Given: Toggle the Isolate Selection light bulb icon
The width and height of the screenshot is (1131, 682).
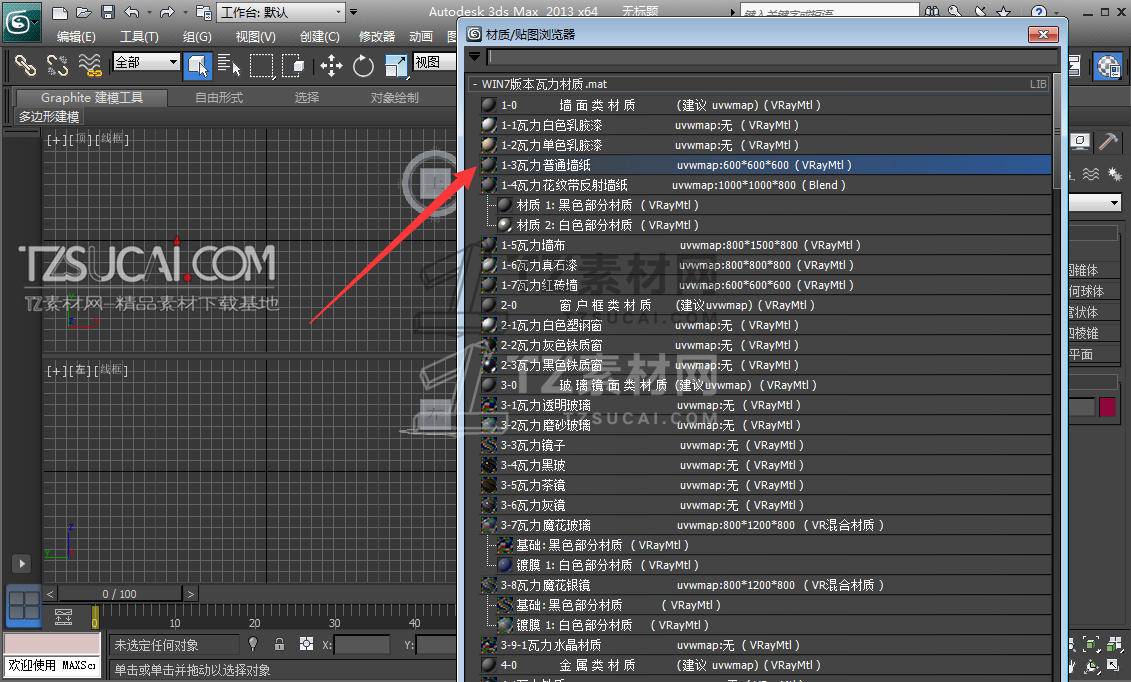Looking at the screenshot, I should click(253, 644).
